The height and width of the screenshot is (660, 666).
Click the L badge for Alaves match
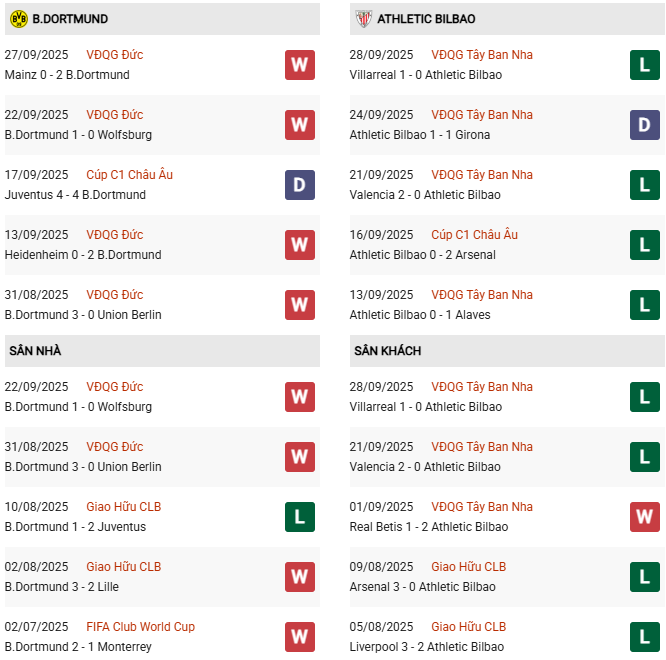click(x=645, y=305)
